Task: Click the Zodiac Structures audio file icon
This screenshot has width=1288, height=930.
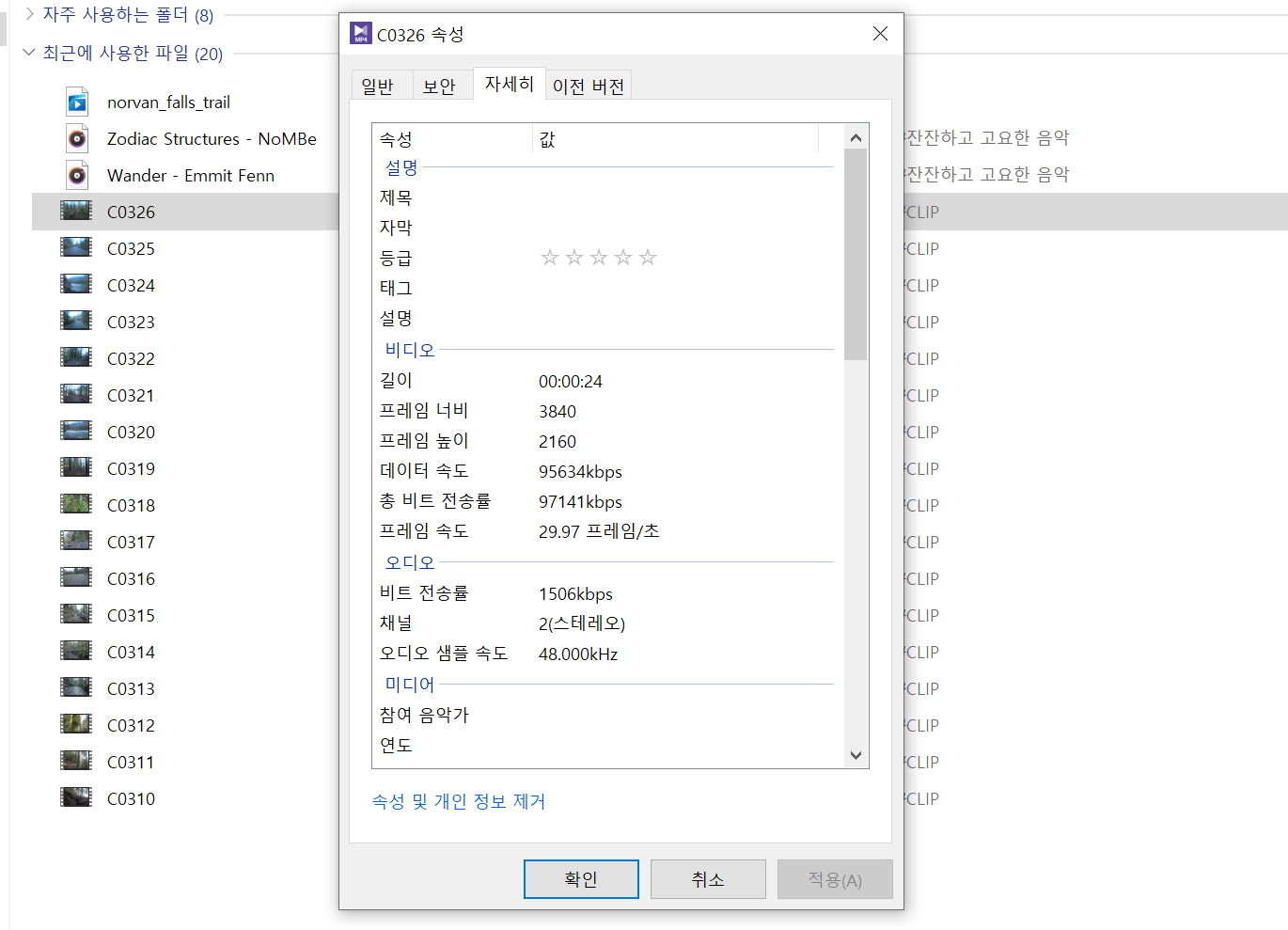Action: pyautogui.click(x=77, y=139)
